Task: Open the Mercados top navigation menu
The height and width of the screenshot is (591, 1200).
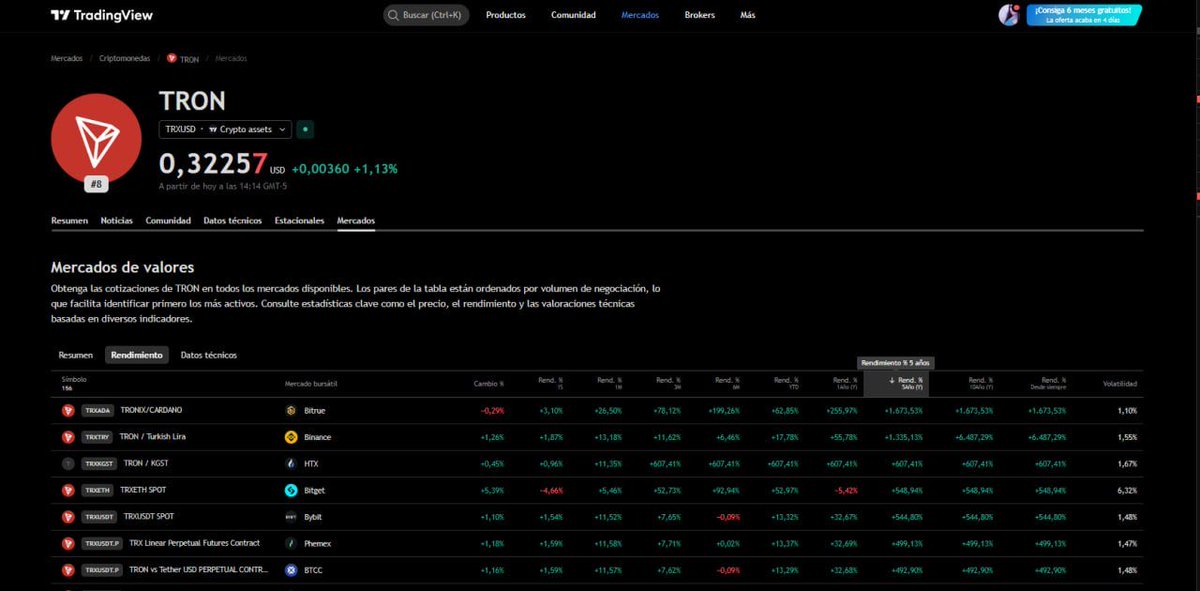Action: 640,15
